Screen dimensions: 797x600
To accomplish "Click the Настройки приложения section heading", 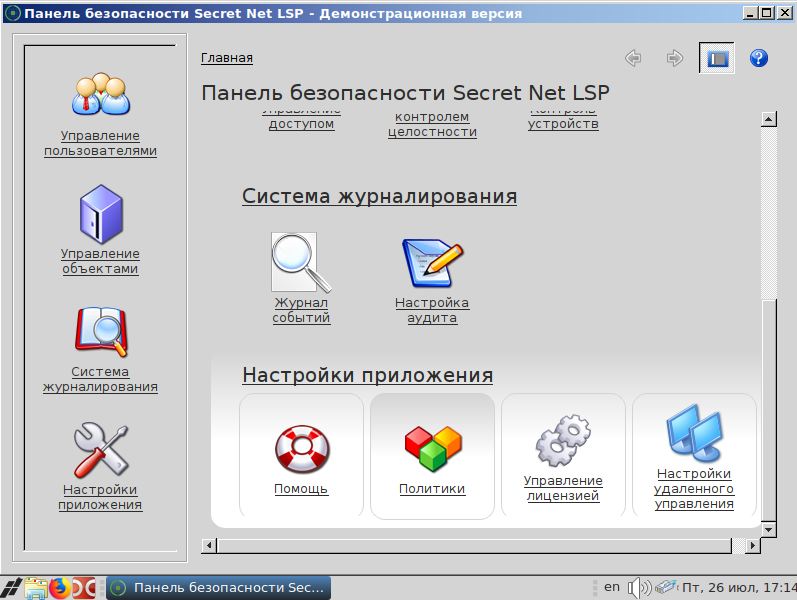I will coord(367,375).
